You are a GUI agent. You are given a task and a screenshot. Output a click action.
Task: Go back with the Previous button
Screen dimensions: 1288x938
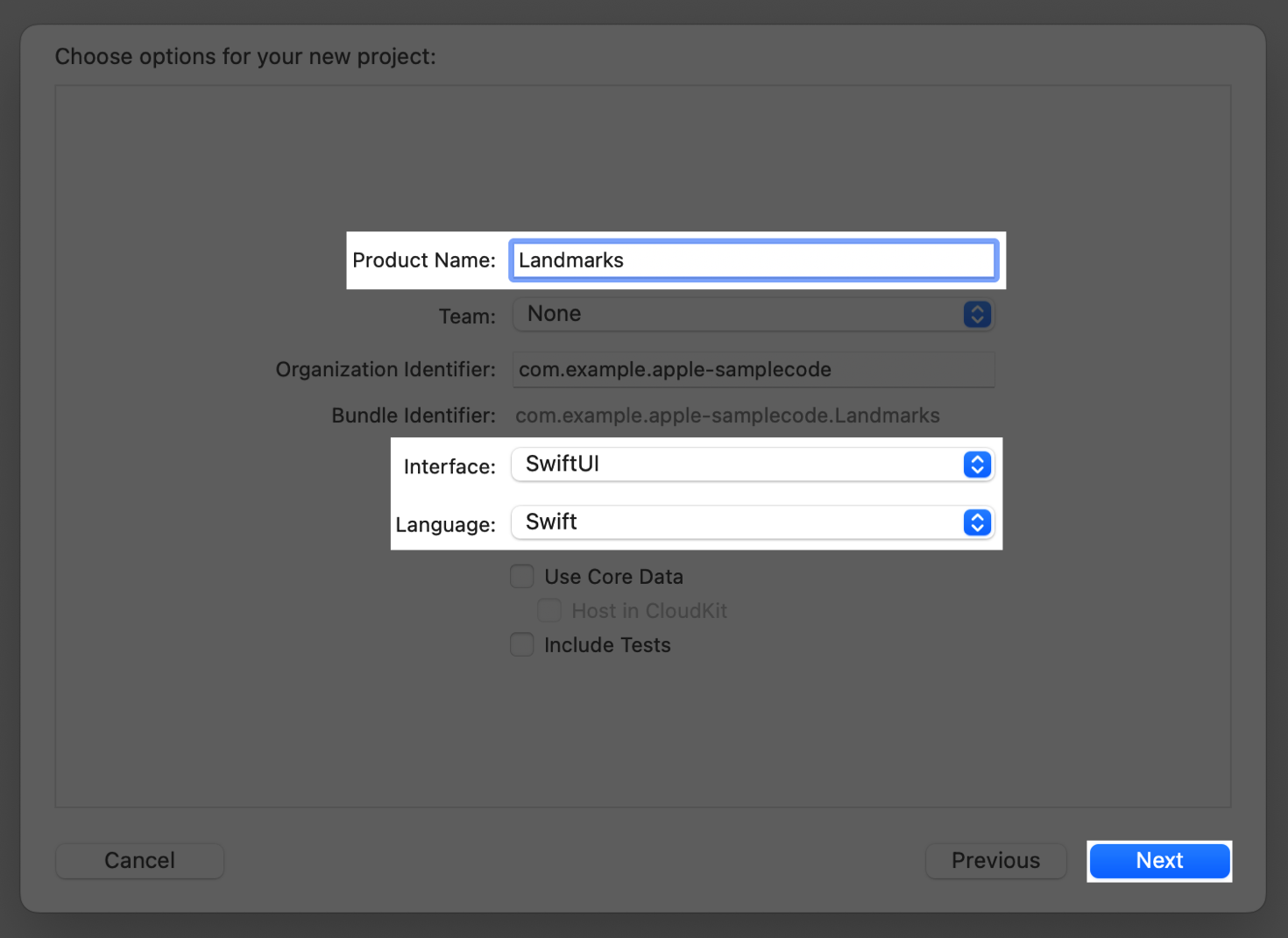pos(996,861)
